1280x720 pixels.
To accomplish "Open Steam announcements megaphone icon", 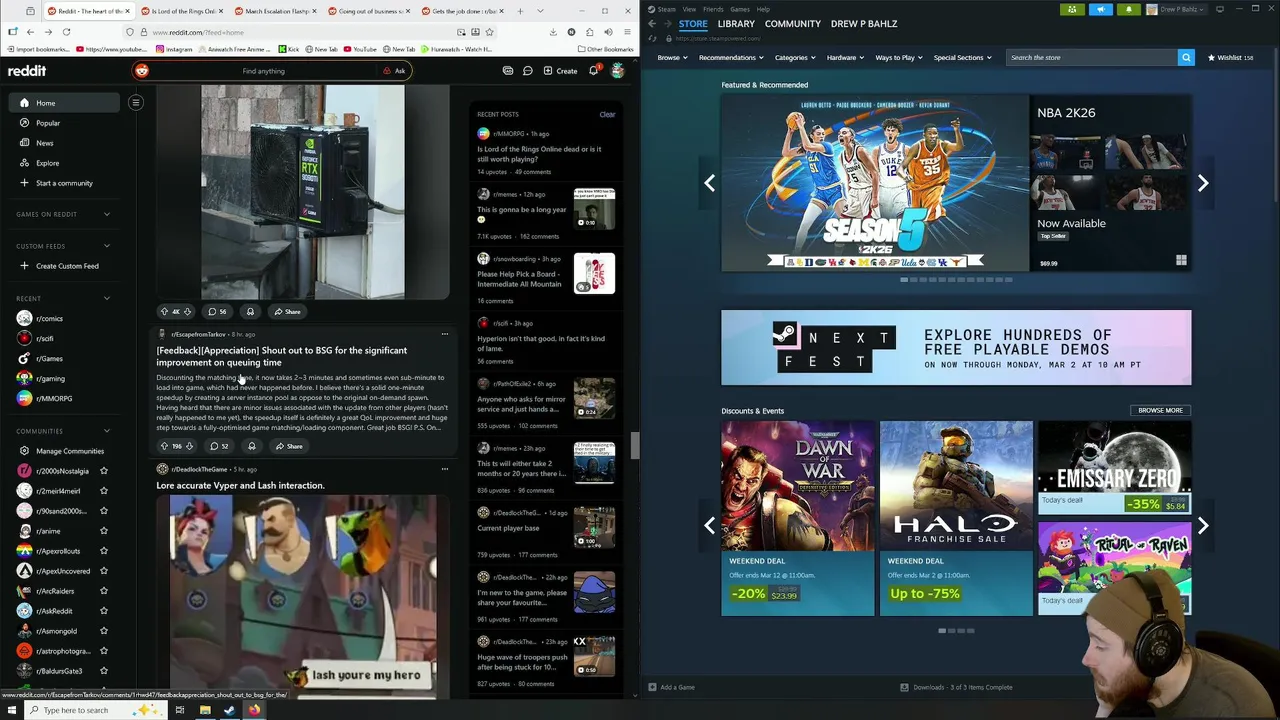I will pos(1100,9).
